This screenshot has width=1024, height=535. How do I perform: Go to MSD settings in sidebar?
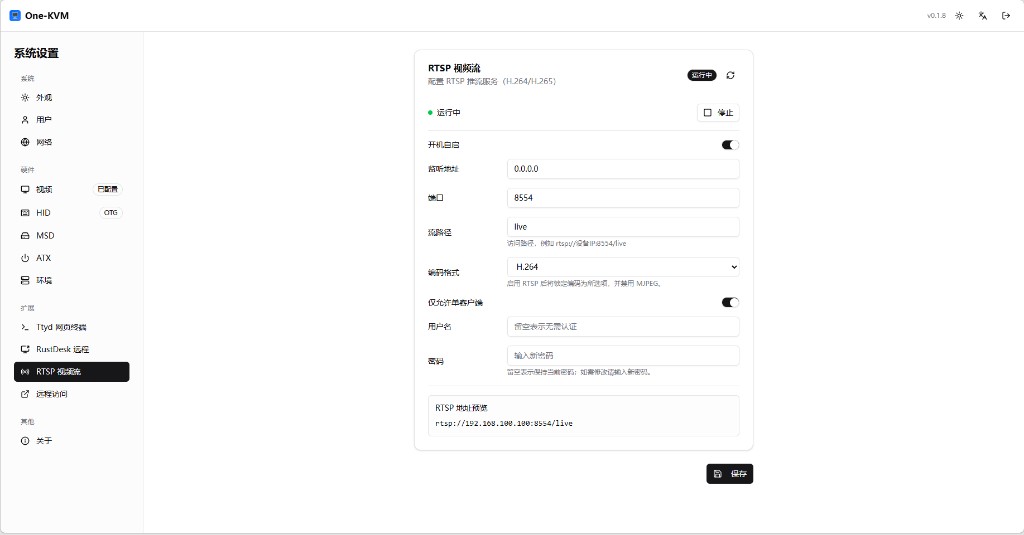[x=45, y=236]
